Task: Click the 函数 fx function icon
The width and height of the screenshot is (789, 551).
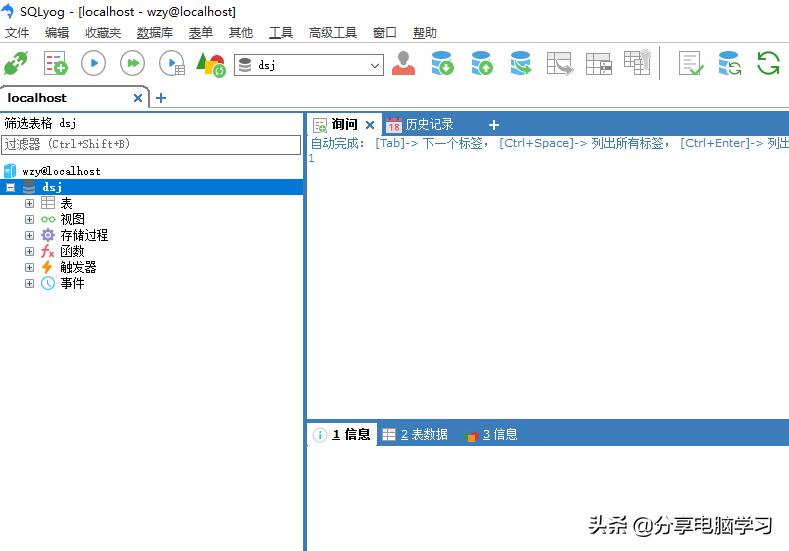Action: [x=48, y=251]
